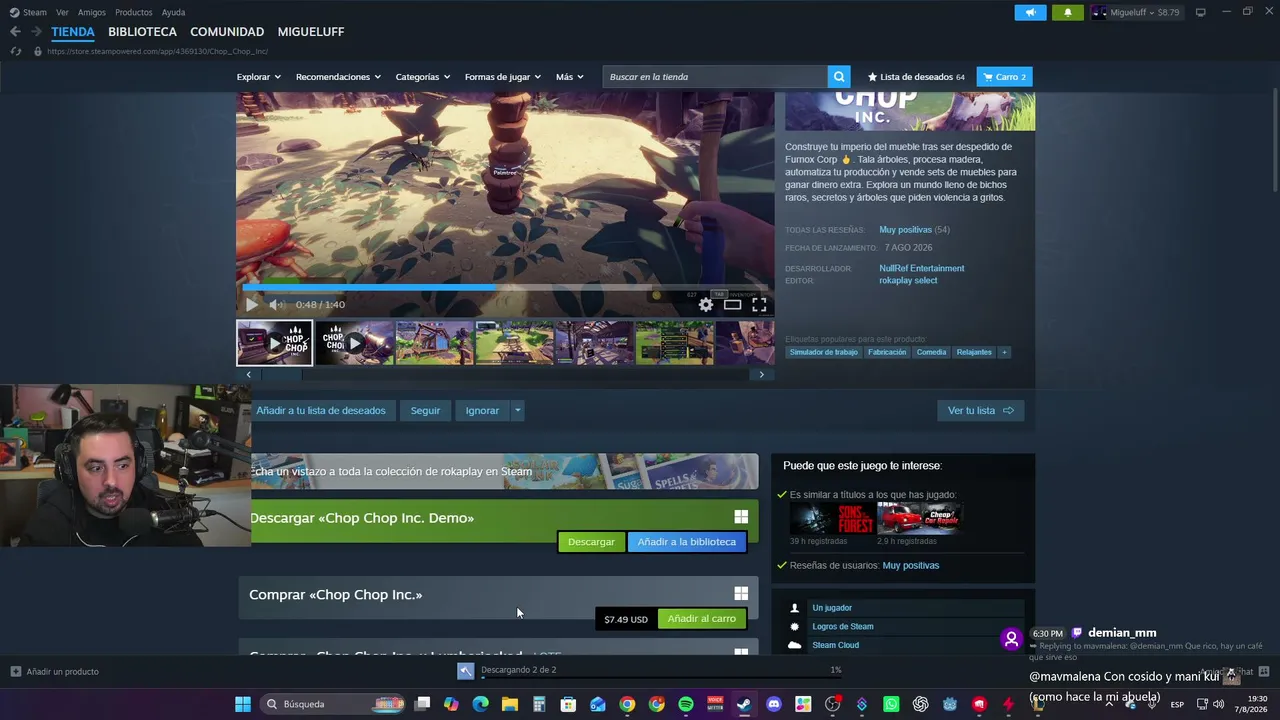
Task: Click Añadir a tu lista de deseados
Action: point(321,410)
